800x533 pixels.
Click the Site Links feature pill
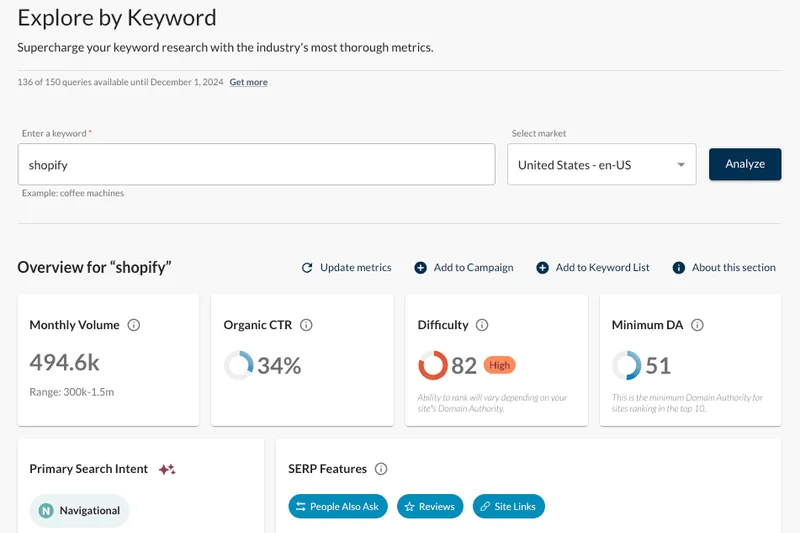point(509,506)
